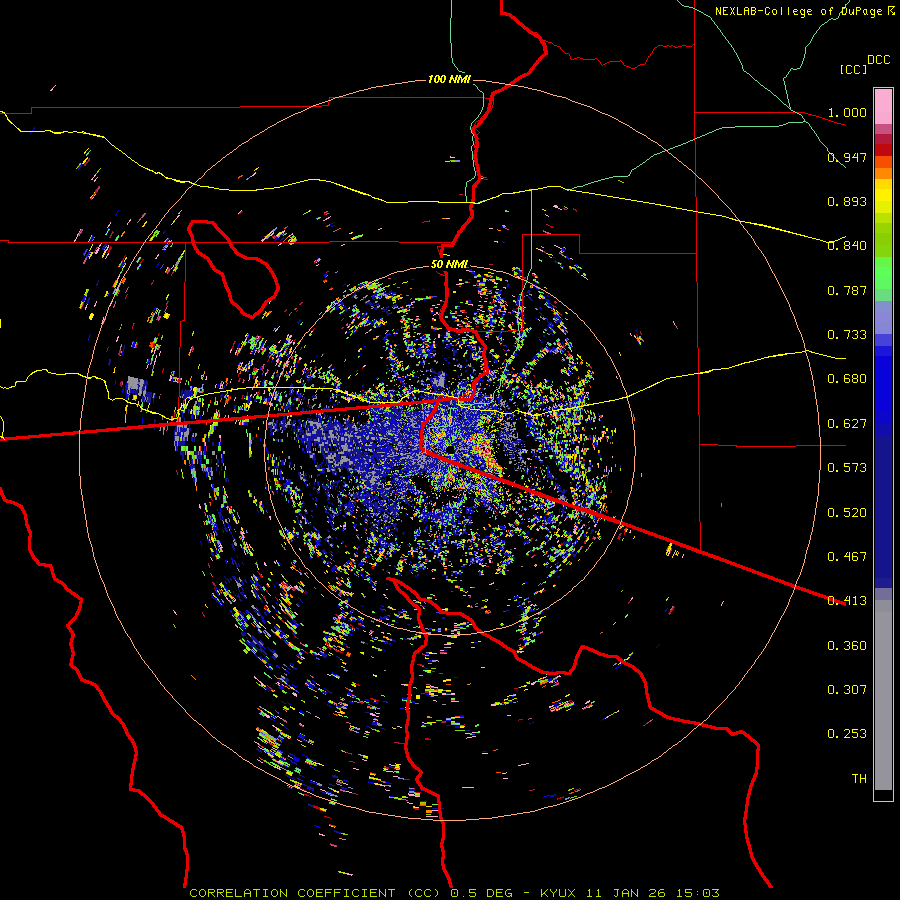Click the 0.787 color scale value
Screen dimensions: 900x900
click(847, 290)
